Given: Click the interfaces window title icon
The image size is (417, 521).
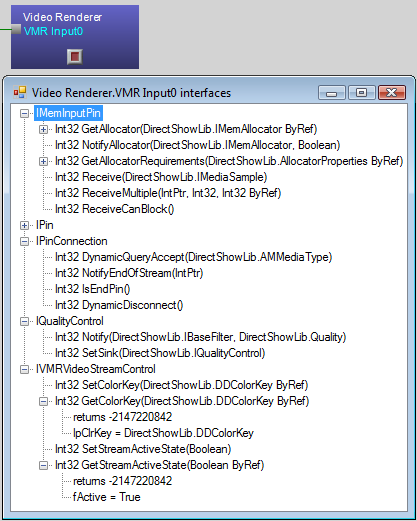Looking at the screenshot, I should click(20, 92).
